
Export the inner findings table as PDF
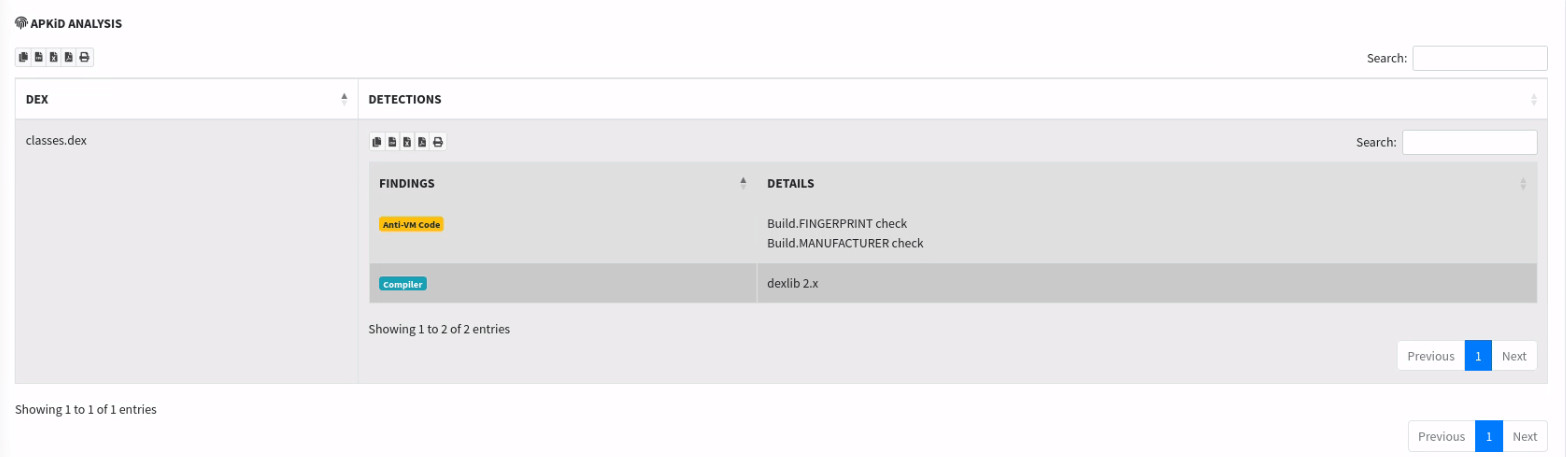pos(422,142)
